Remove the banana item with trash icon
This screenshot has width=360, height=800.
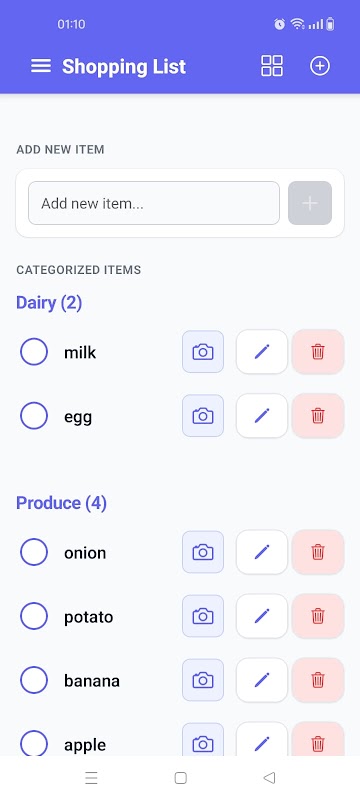[318, 680]
